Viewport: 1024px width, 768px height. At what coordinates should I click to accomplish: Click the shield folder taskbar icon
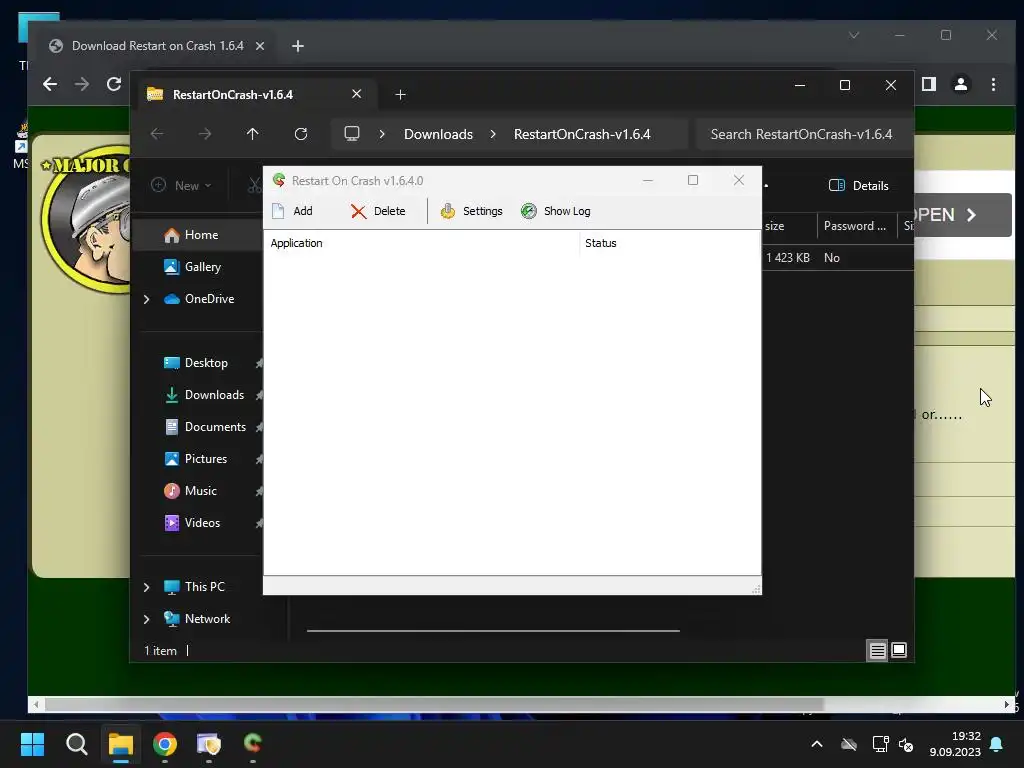click(209, 744)
